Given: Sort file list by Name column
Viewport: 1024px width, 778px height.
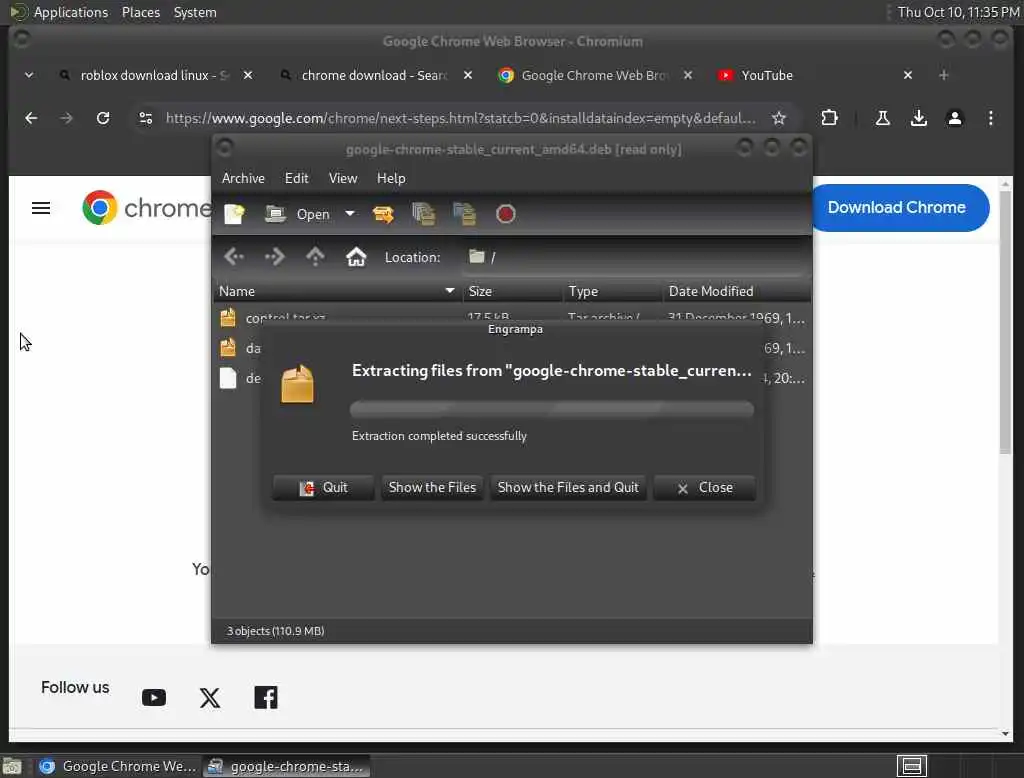Looking at the screenshot, I should click(x=338, y=291).
